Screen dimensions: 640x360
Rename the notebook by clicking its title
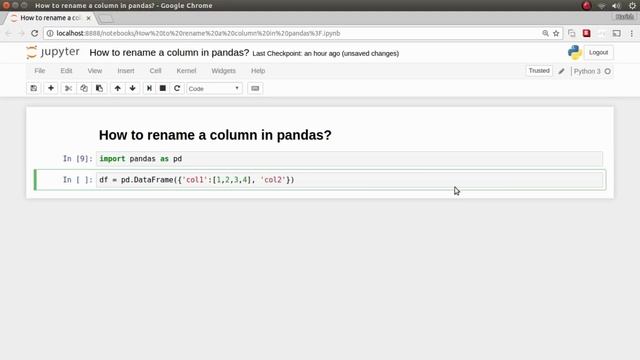169,53
